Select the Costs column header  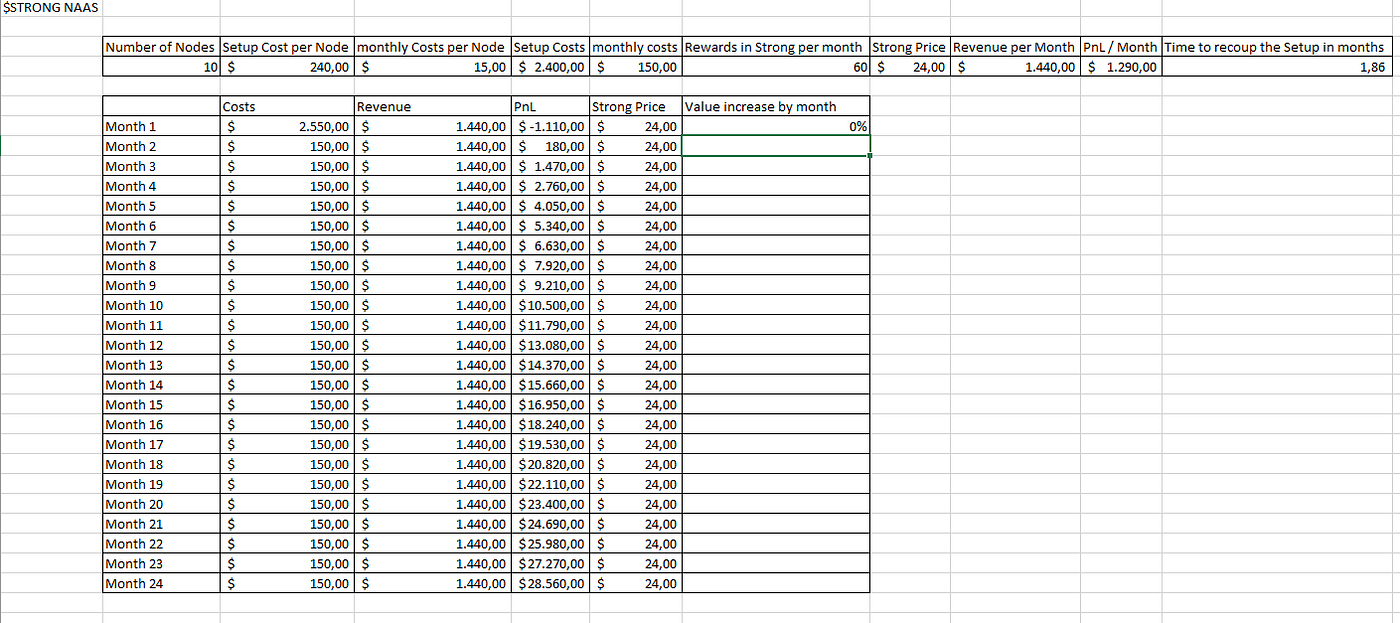tap(287, 107)
